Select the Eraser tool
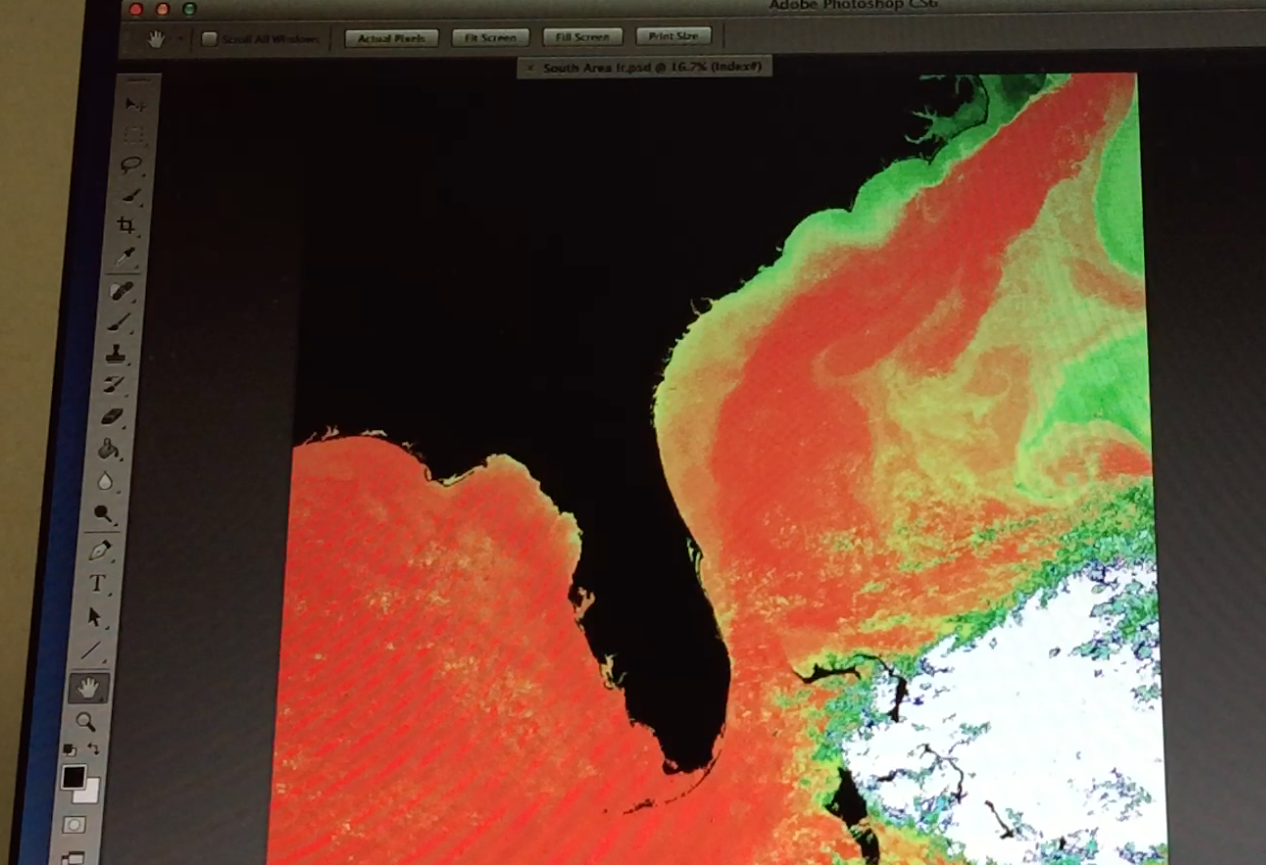Image resolution: width=1266 pixels, height=865 pixels. point(112,416)
